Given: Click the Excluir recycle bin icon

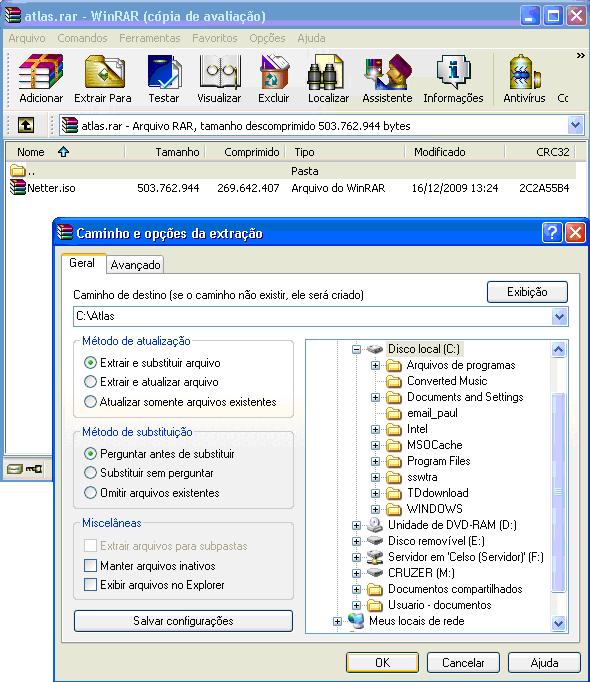Looking at the screenshot, I should [x=274, y=72].
